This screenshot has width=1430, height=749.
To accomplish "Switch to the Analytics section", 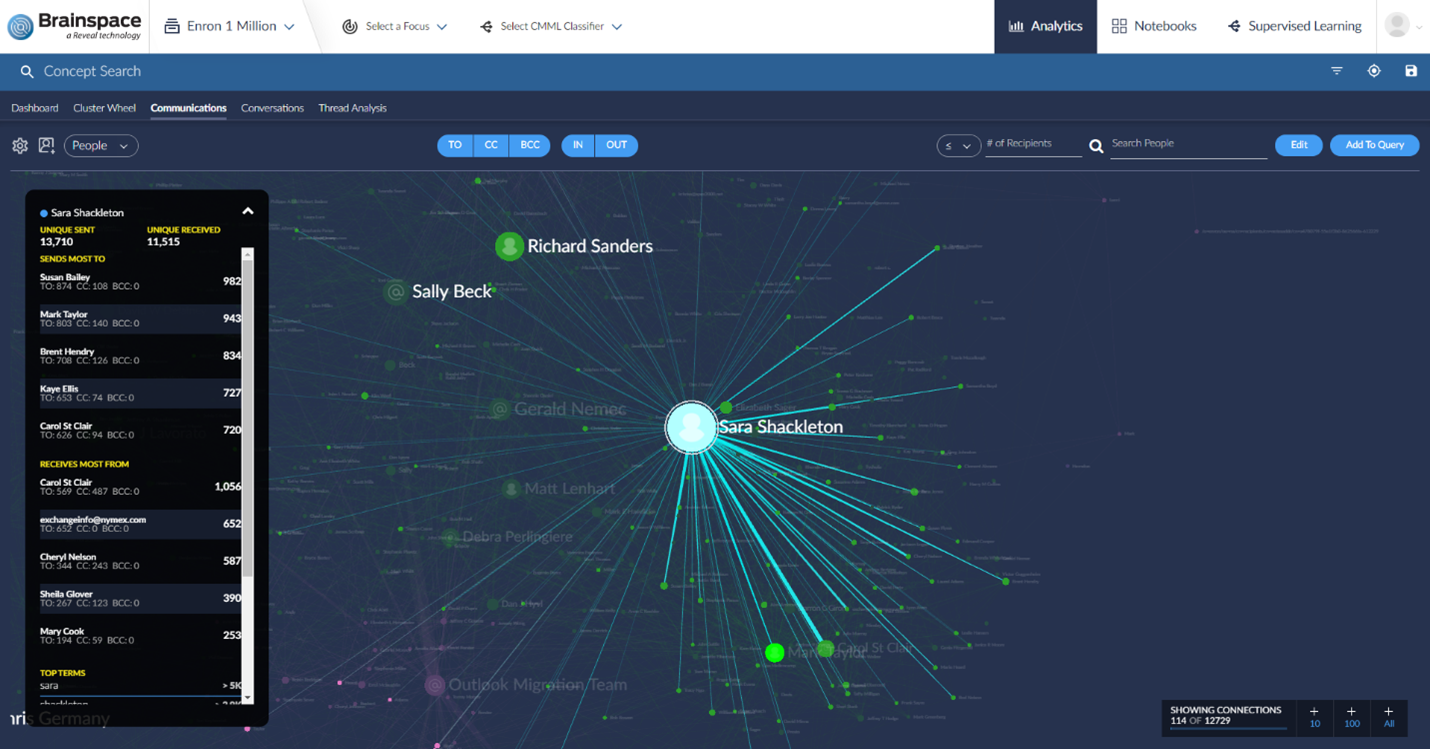I will tap(1045, 26).
